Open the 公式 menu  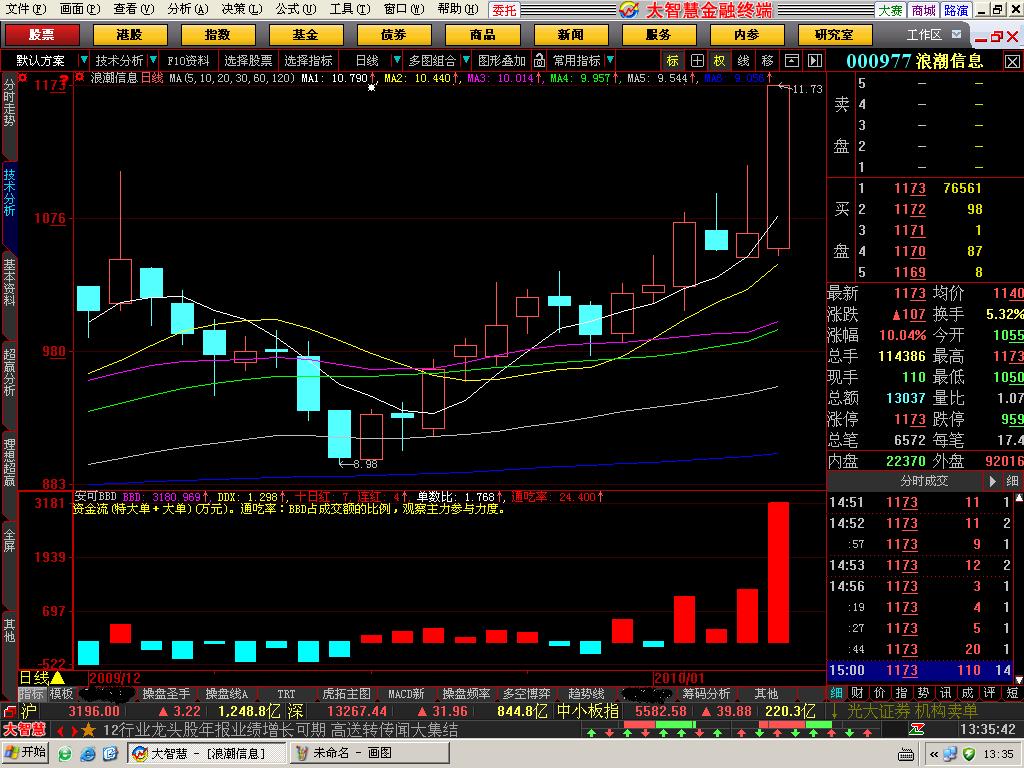[295, 9]
